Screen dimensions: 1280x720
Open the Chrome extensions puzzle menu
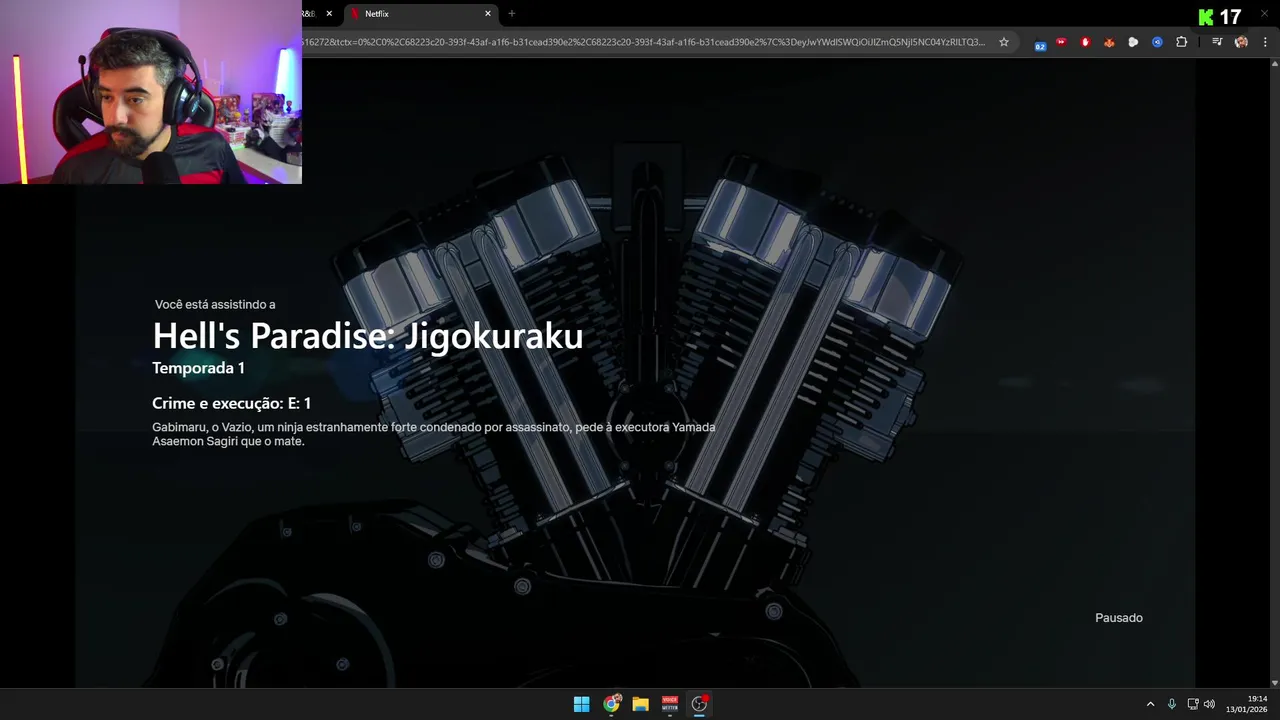coord(1182,42)
